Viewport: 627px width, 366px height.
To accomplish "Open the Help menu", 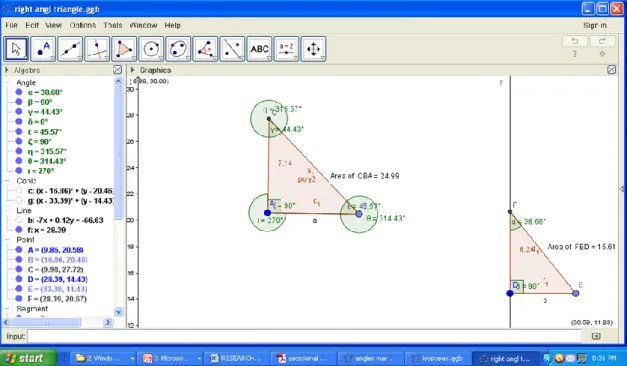I will point(172,25).
